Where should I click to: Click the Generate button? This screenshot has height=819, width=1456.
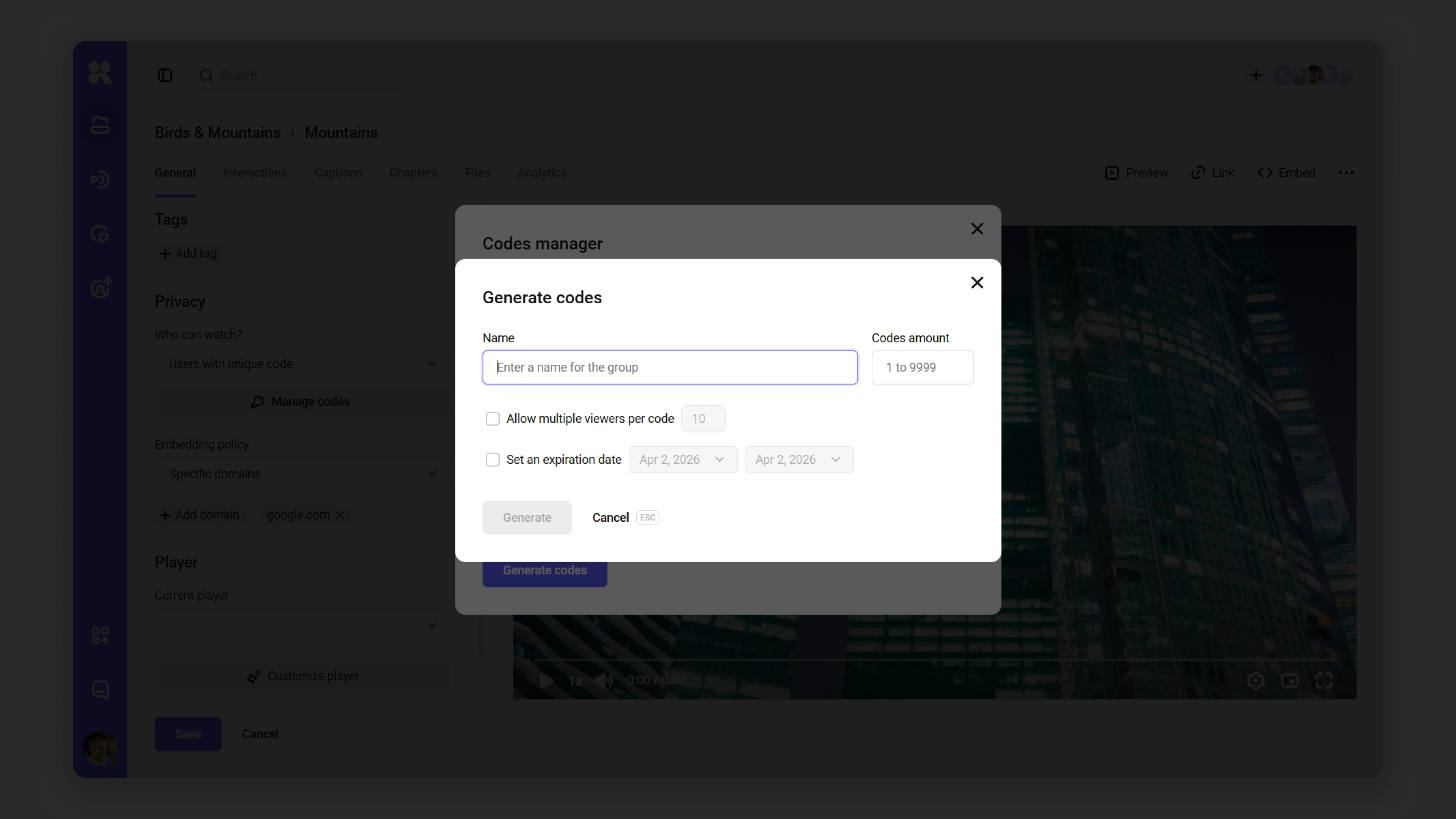[x=527, y=518]
